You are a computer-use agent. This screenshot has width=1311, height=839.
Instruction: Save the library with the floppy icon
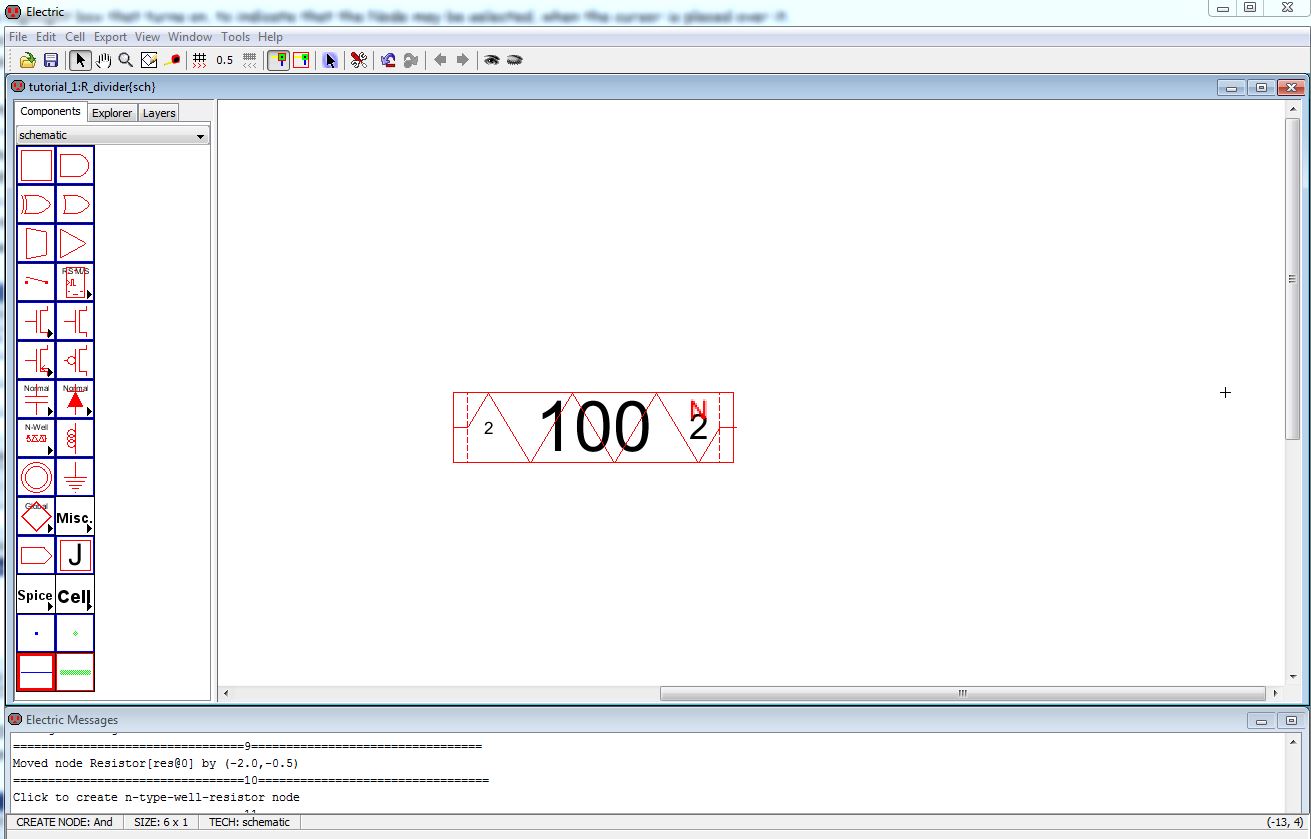click(x=50, y=60)
